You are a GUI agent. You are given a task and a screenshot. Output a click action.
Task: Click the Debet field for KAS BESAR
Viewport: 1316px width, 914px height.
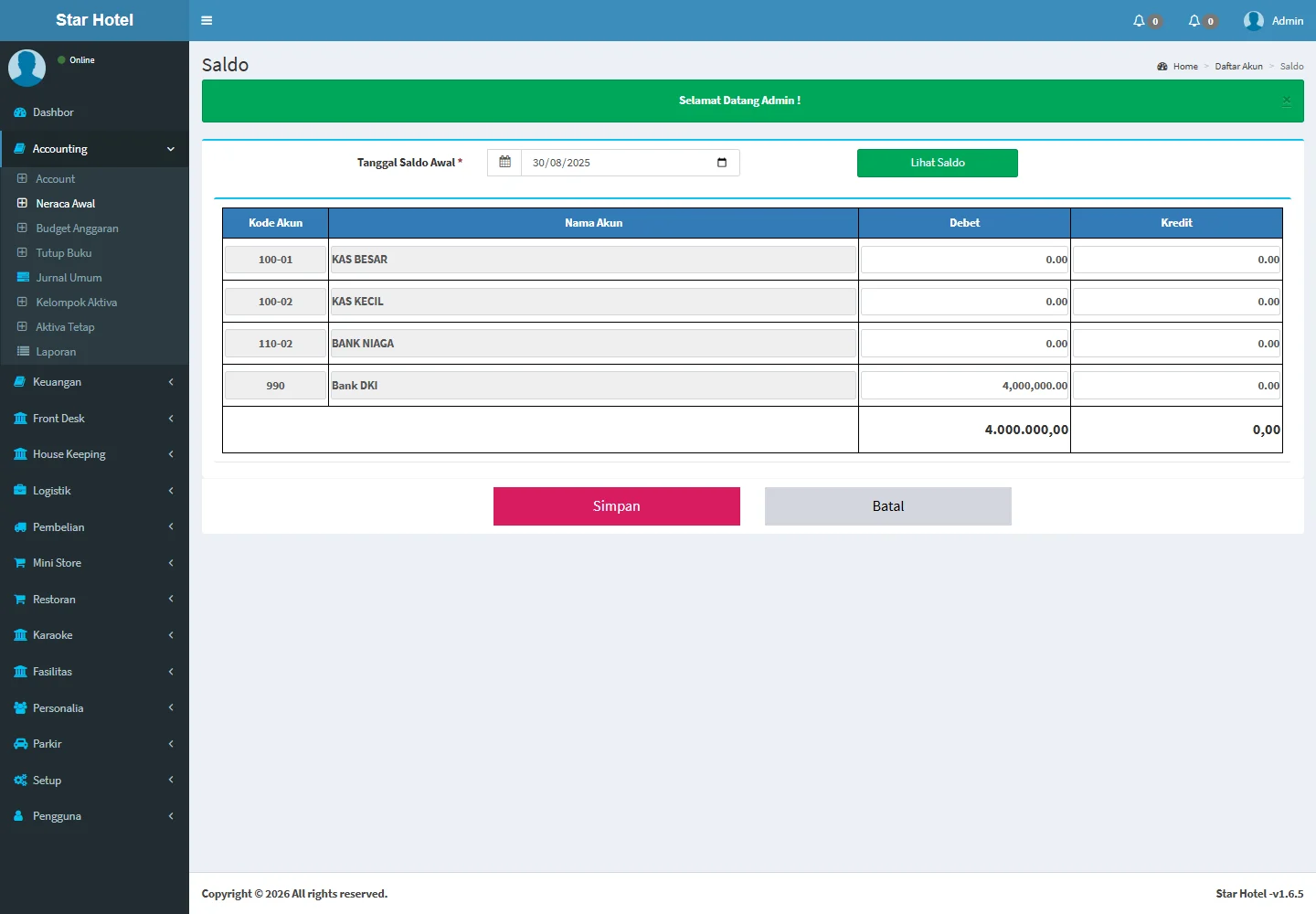(964, 260)
